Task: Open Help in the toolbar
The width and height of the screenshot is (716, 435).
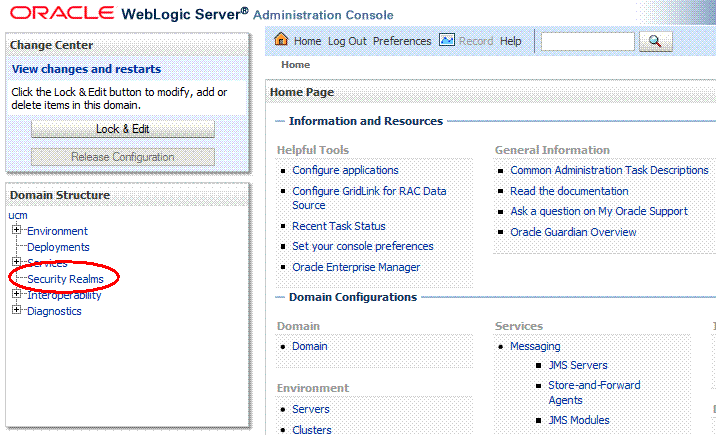Action: 511,41
